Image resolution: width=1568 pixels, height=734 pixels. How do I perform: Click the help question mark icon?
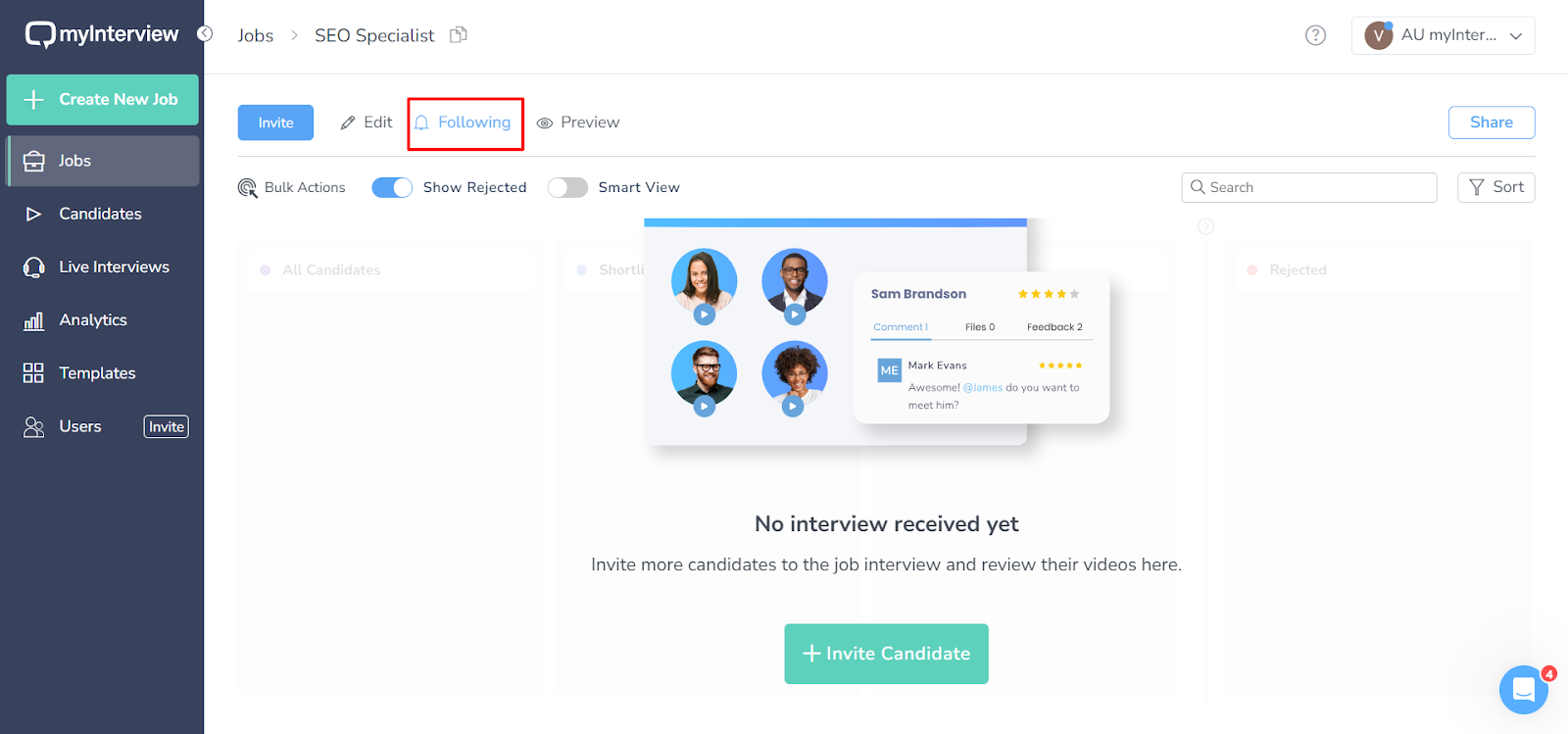pos(1315,35)
